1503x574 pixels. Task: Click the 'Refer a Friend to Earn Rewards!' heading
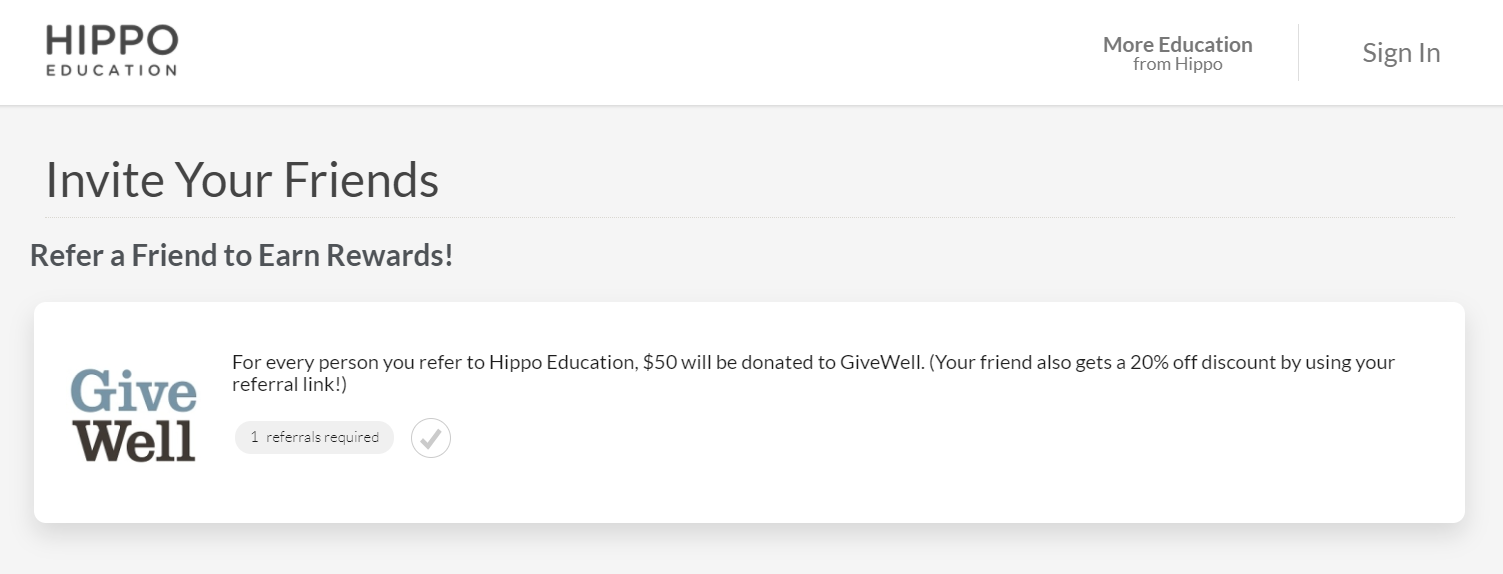click(242, 256)
